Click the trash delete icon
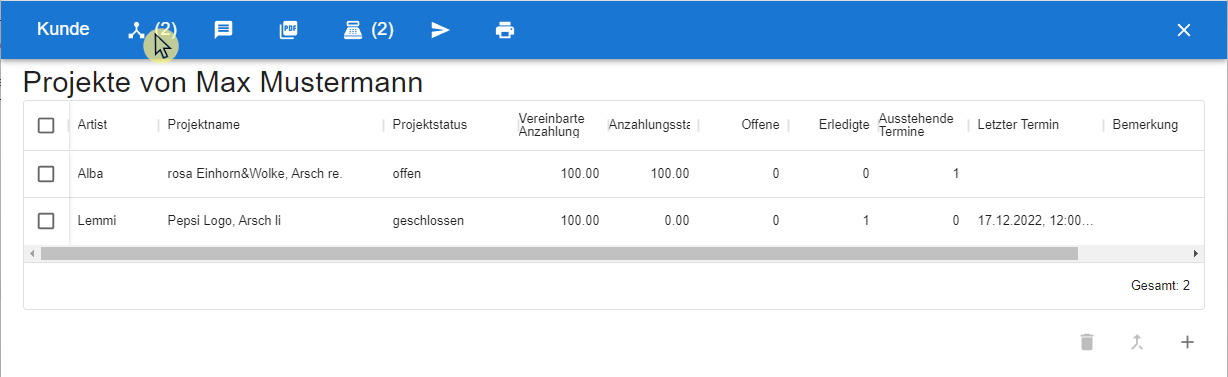The width and height of the screenshot is (1228, 377). click(x=1087, y=342)
